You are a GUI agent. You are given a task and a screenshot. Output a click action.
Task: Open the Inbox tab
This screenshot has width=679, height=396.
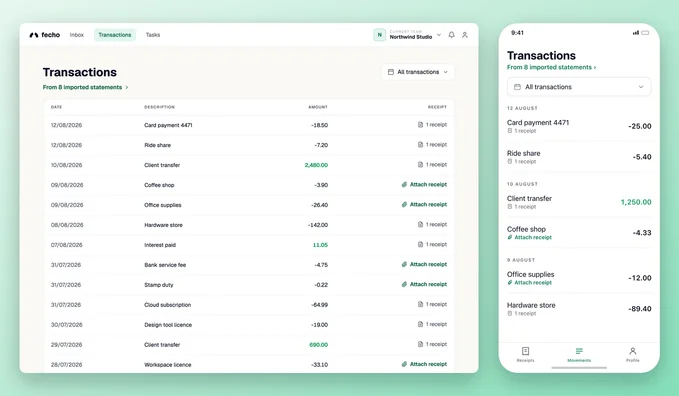(77, 35)
